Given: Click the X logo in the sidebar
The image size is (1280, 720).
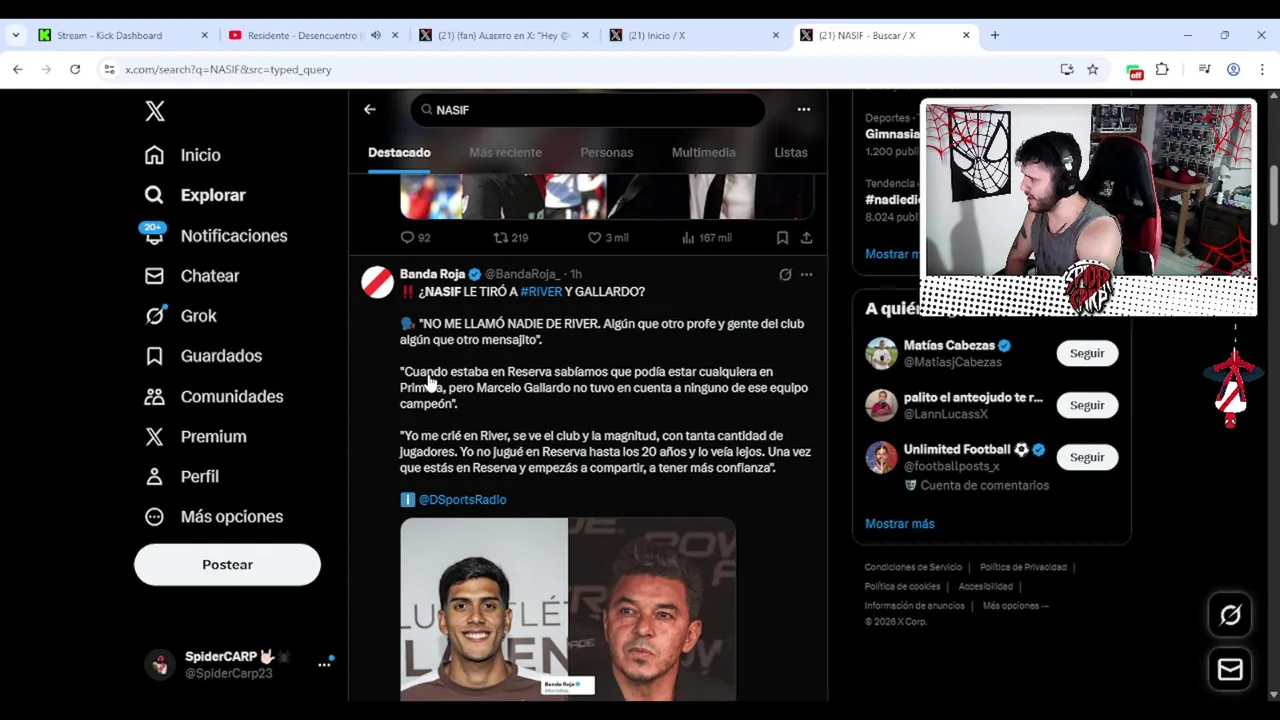Looking at the screenshot, I should point(155,111).
